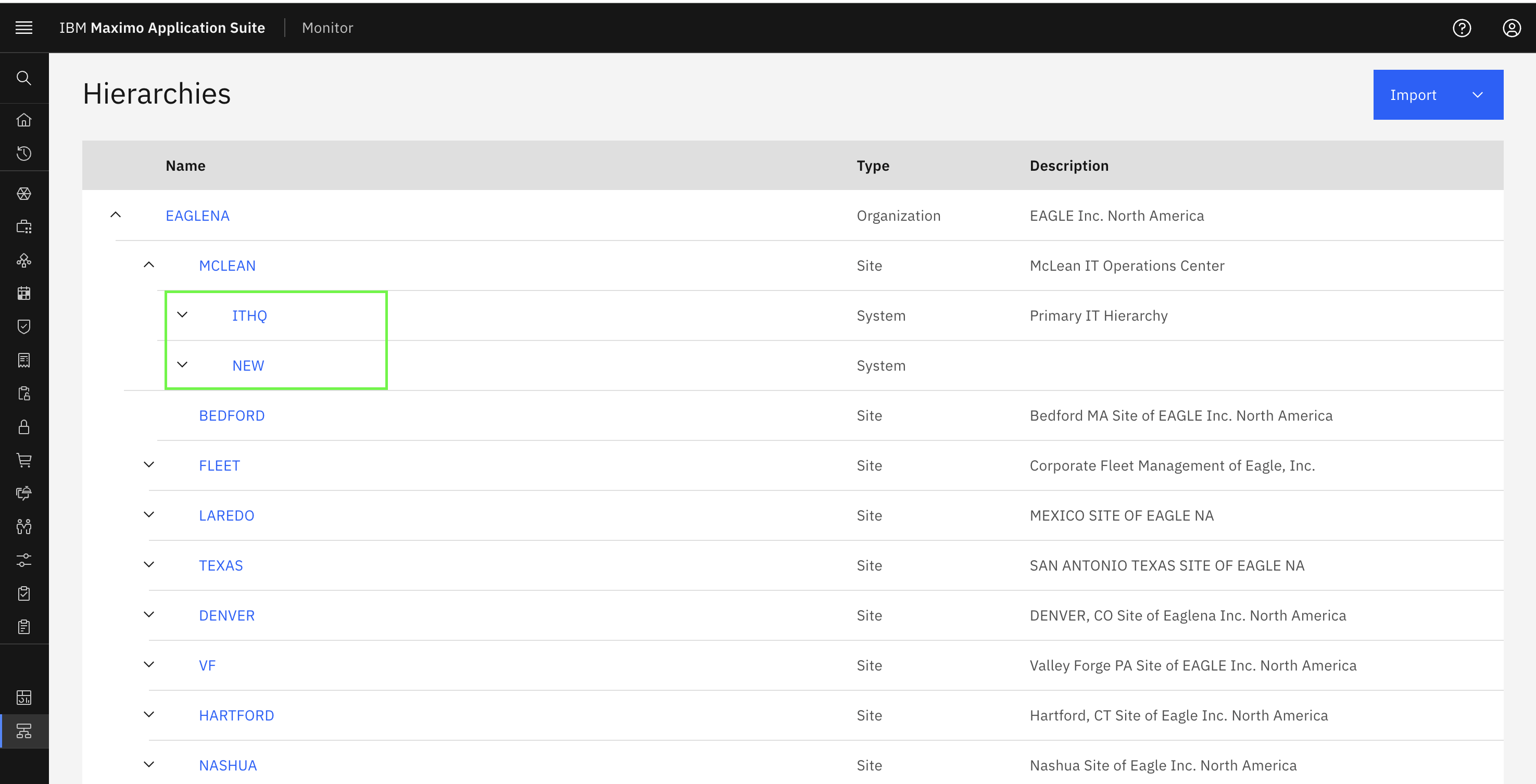Click the Import button
This screenshot has width=1536, height=784.
[x=1413, y=95]
